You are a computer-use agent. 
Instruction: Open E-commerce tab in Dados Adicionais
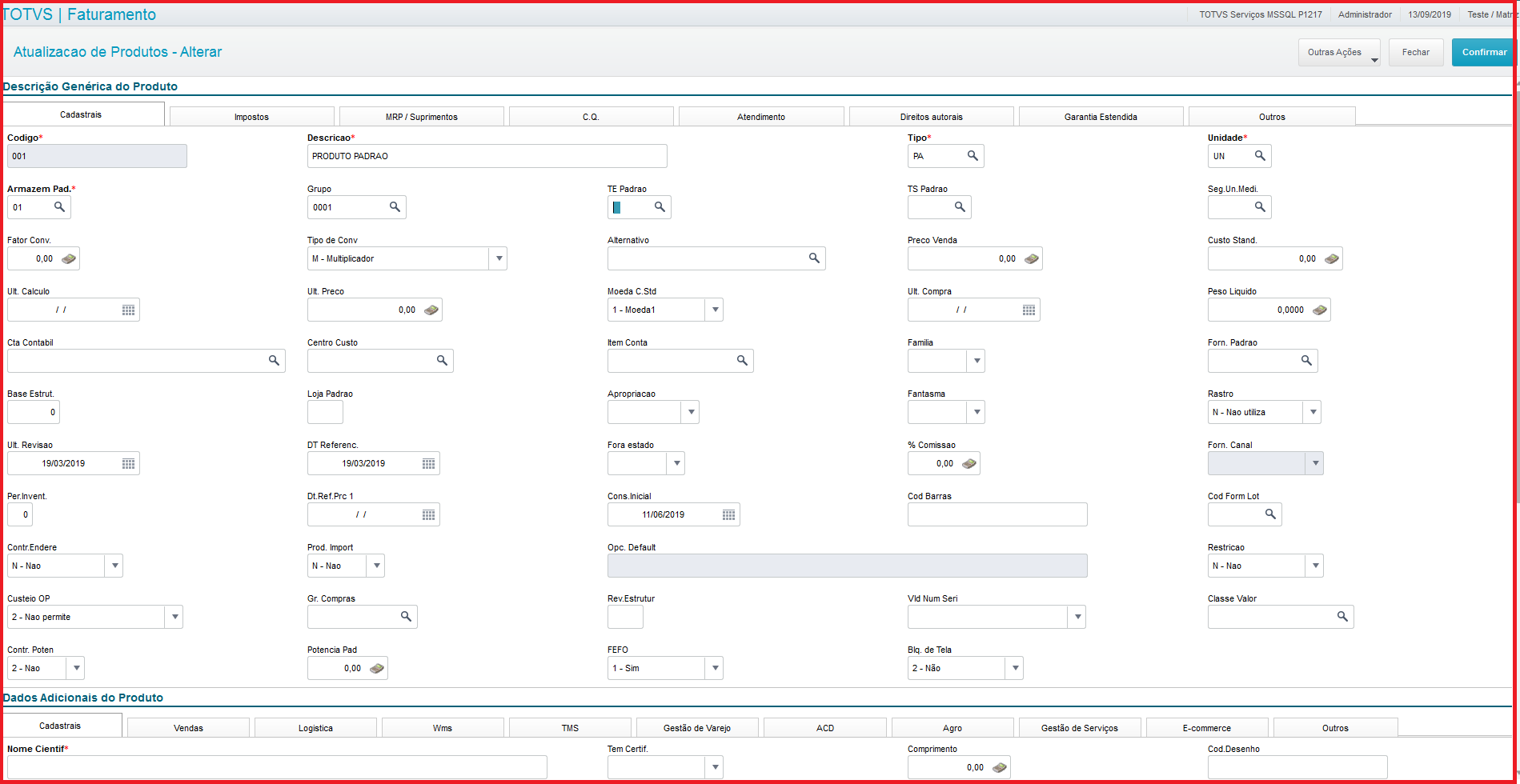1207,728
